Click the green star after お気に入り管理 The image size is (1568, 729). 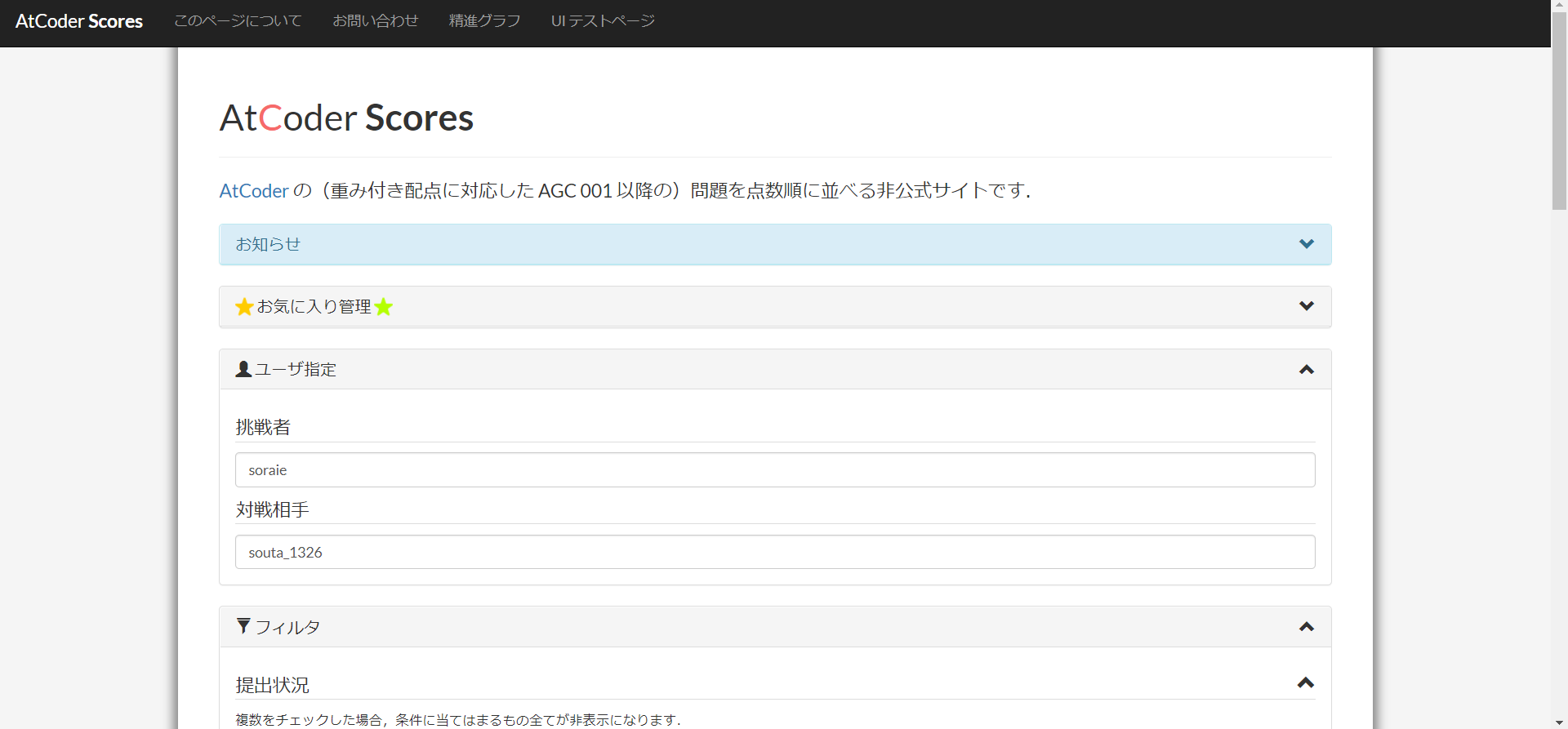[x=384, y=307]
